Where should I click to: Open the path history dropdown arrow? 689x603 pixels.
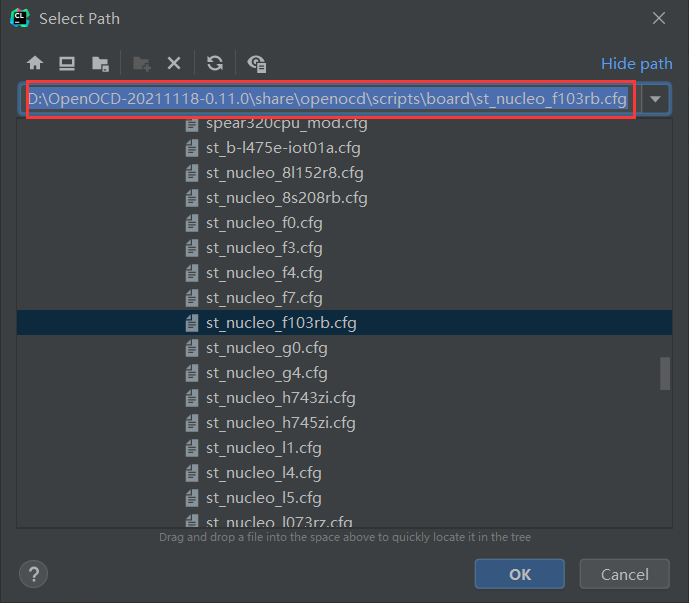pos(655,99)
